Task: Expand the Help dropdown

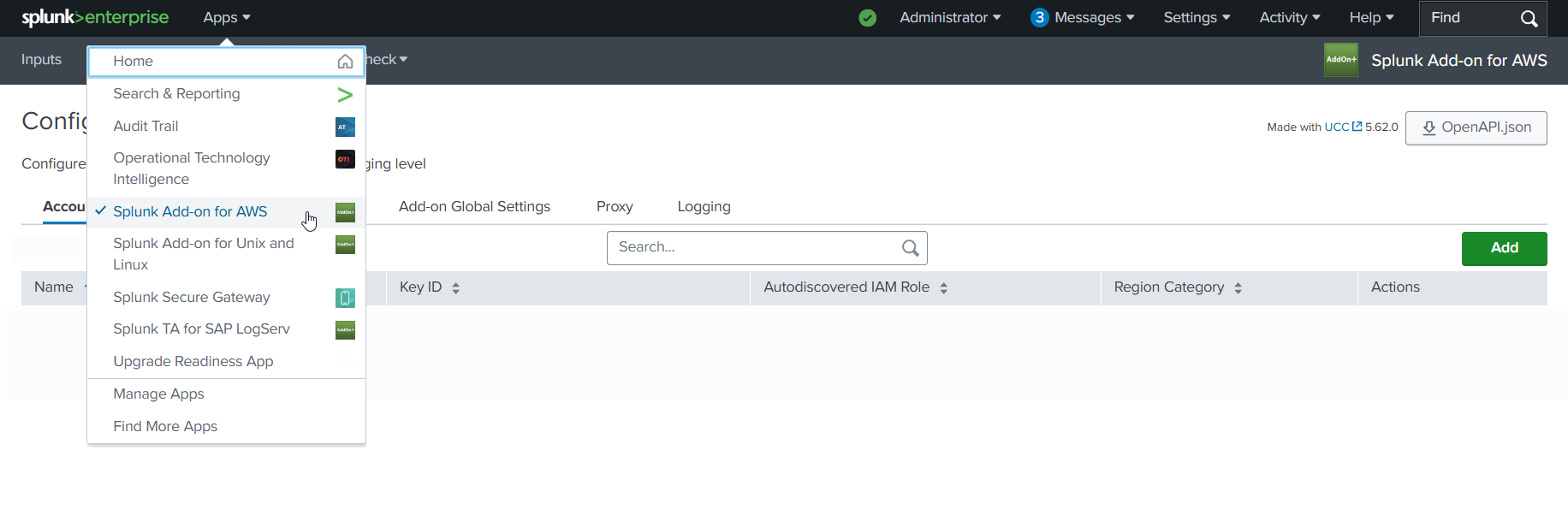Action: (x=1372, y=18)
